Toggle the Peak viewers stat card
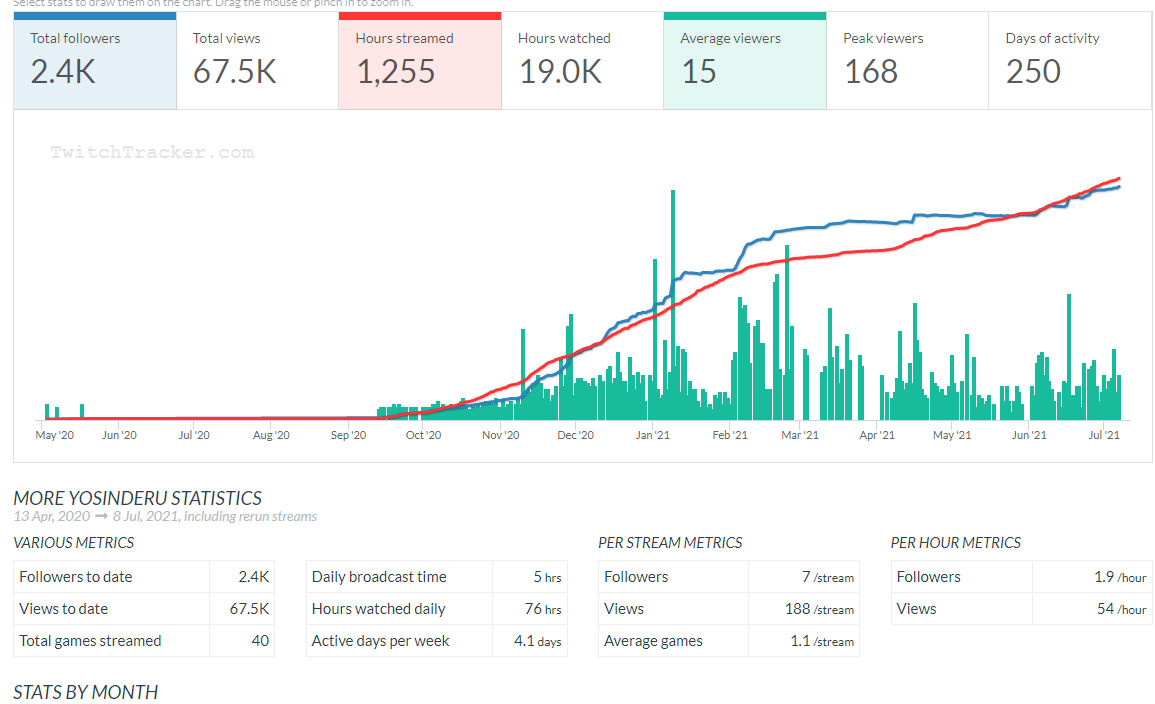 908,61
